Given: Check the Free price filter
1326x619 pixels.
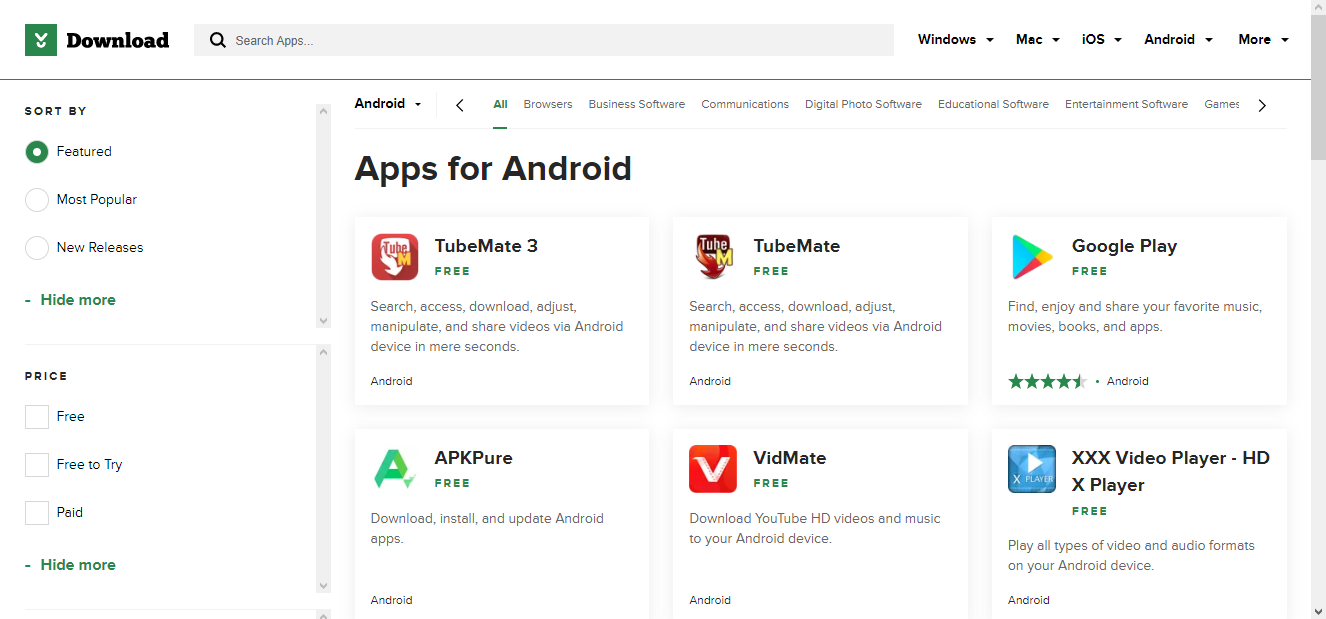Looking at the screenshot, I should tap(37, 417).
